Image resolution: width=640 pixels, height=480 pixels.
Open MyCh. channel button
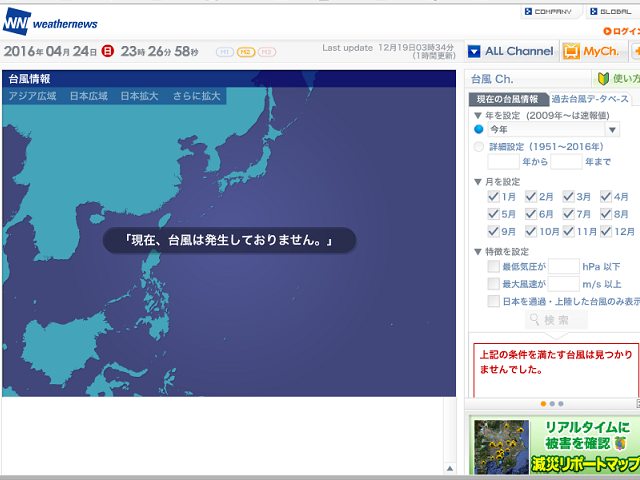click(594, 51)
